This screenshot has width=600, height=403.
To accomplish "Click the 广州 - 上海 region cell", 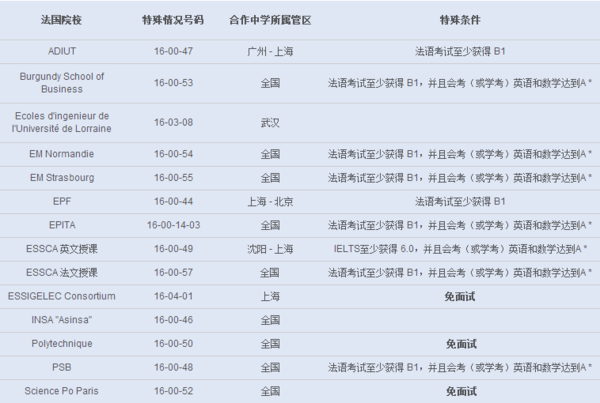I will (x=270, y=51).
